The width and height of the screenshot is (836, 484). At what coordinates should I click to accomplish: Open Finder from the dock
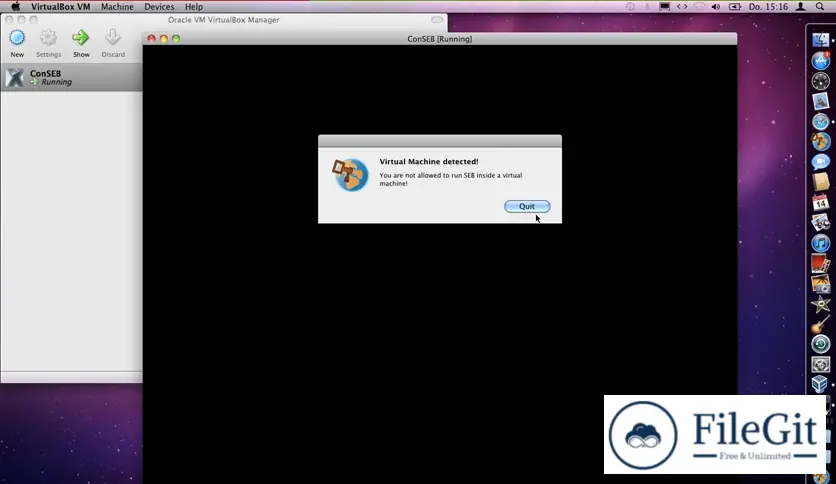point(821,39)
